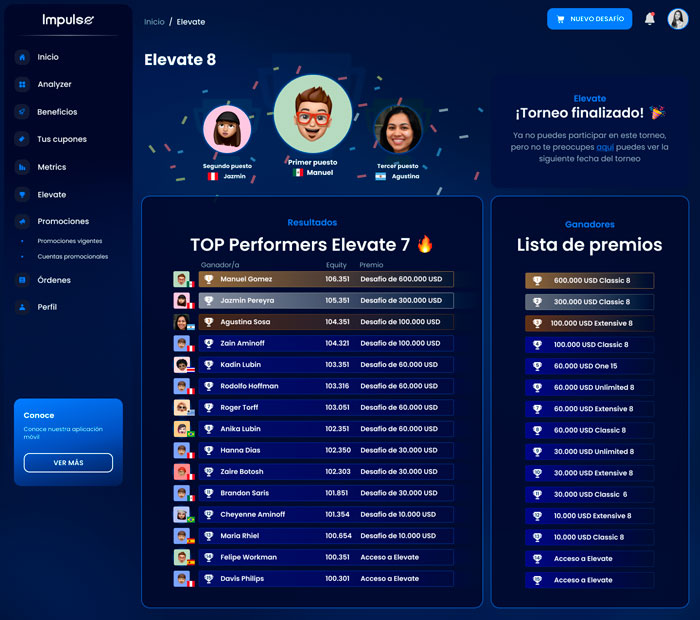Image resolution: width=700 pixels, height=620 pixels.
Task: Open Promociones vigentes submenu item
Action: point(70,241)
